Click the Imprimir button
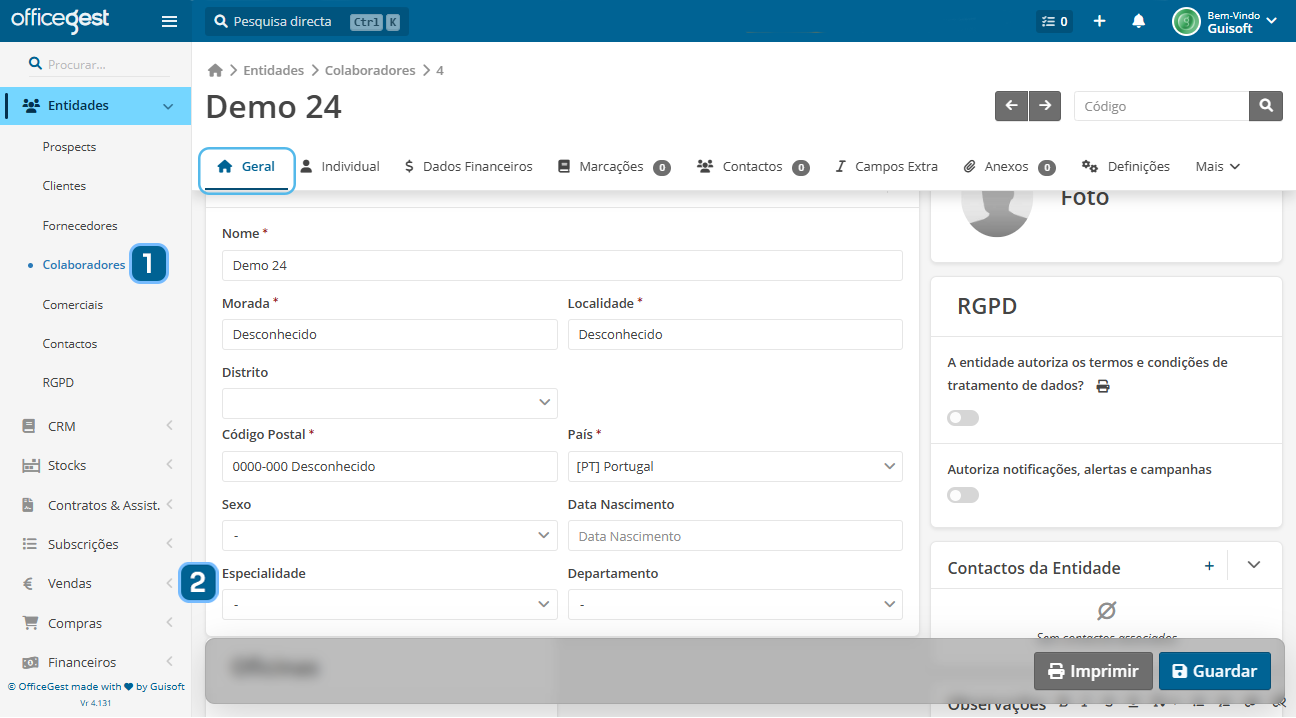Image resolution: width=1296 pixels, height=718 pixels. pyautogui.click(x=1092, y=671)
